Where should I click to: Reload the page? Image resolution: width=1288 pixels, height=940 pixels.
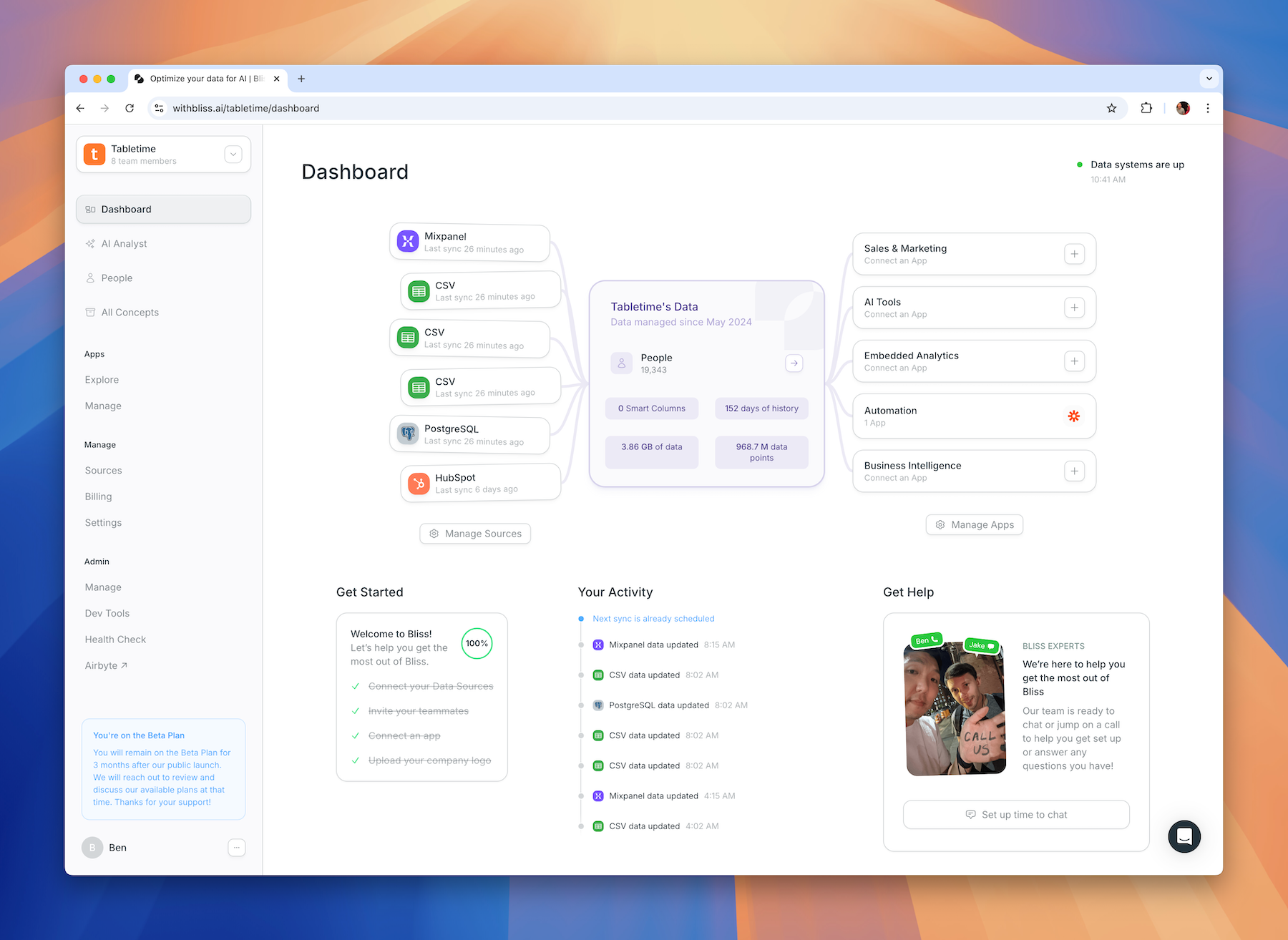130,108
